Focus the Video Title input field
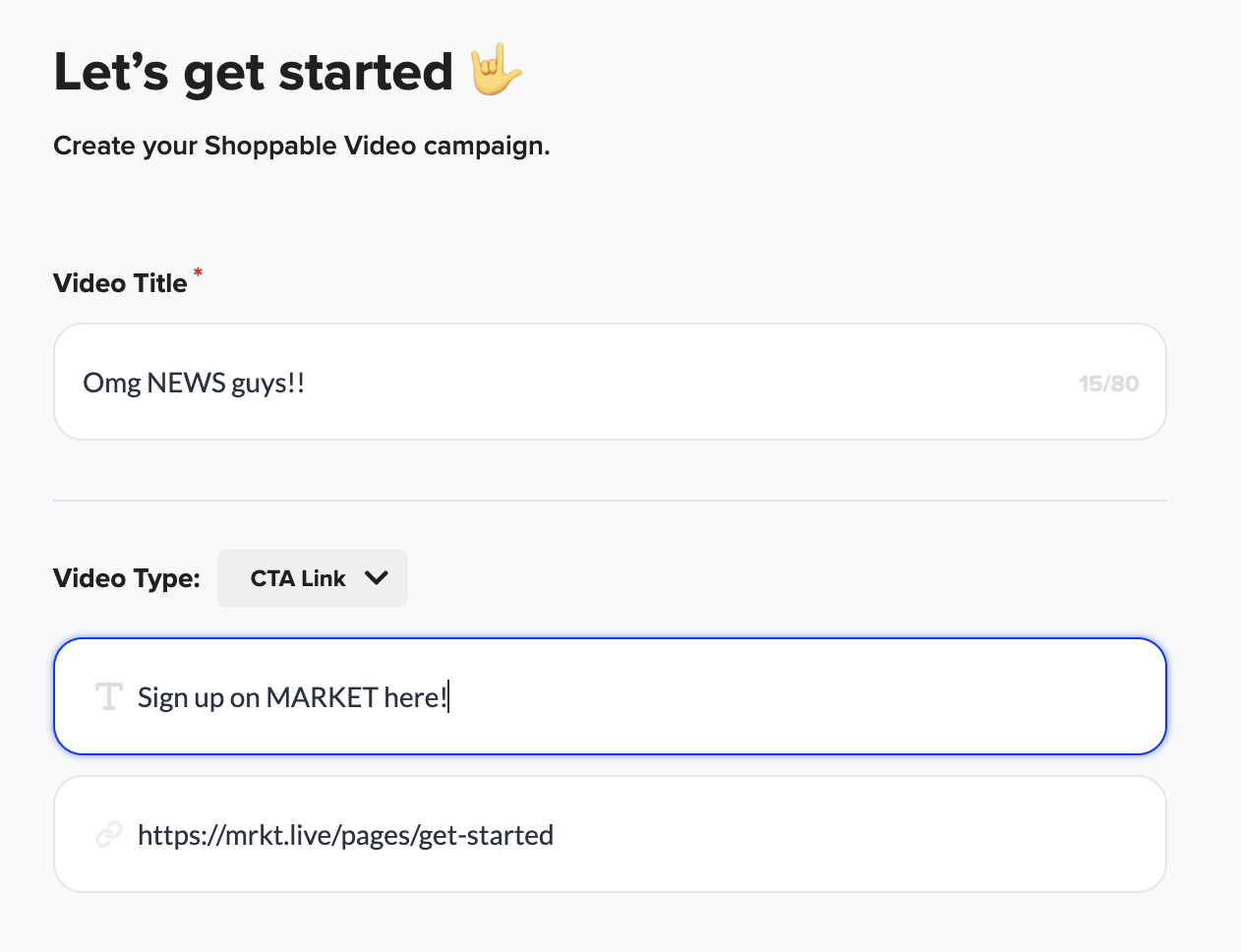This screenshot has width=1241, height=952. click(x=610, y=383)
